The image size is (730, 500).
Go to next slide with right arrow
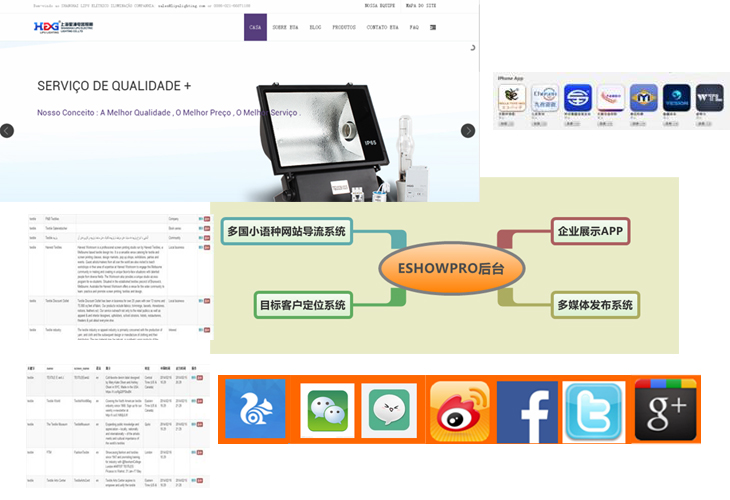[467, 130]
